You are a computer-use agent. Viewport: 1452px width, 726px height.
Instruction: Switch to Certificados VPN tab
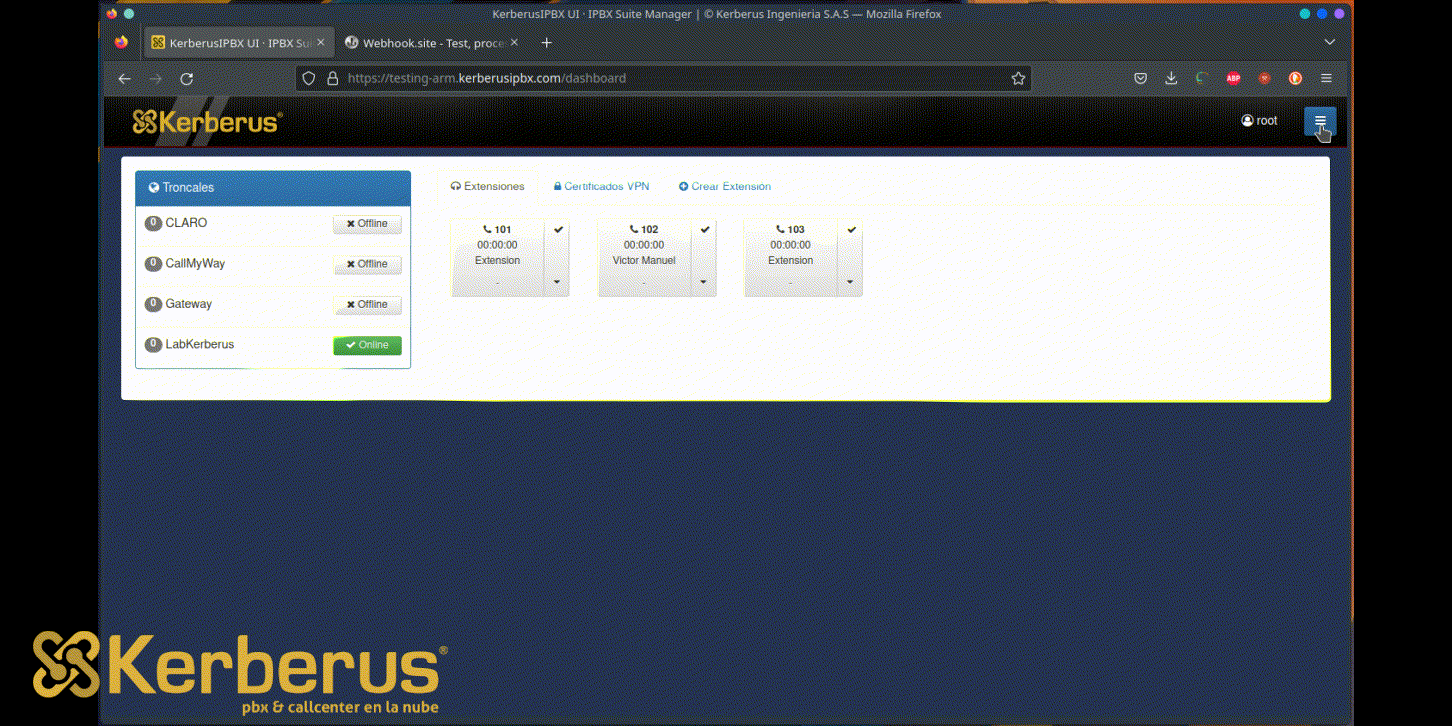(601, 186)
